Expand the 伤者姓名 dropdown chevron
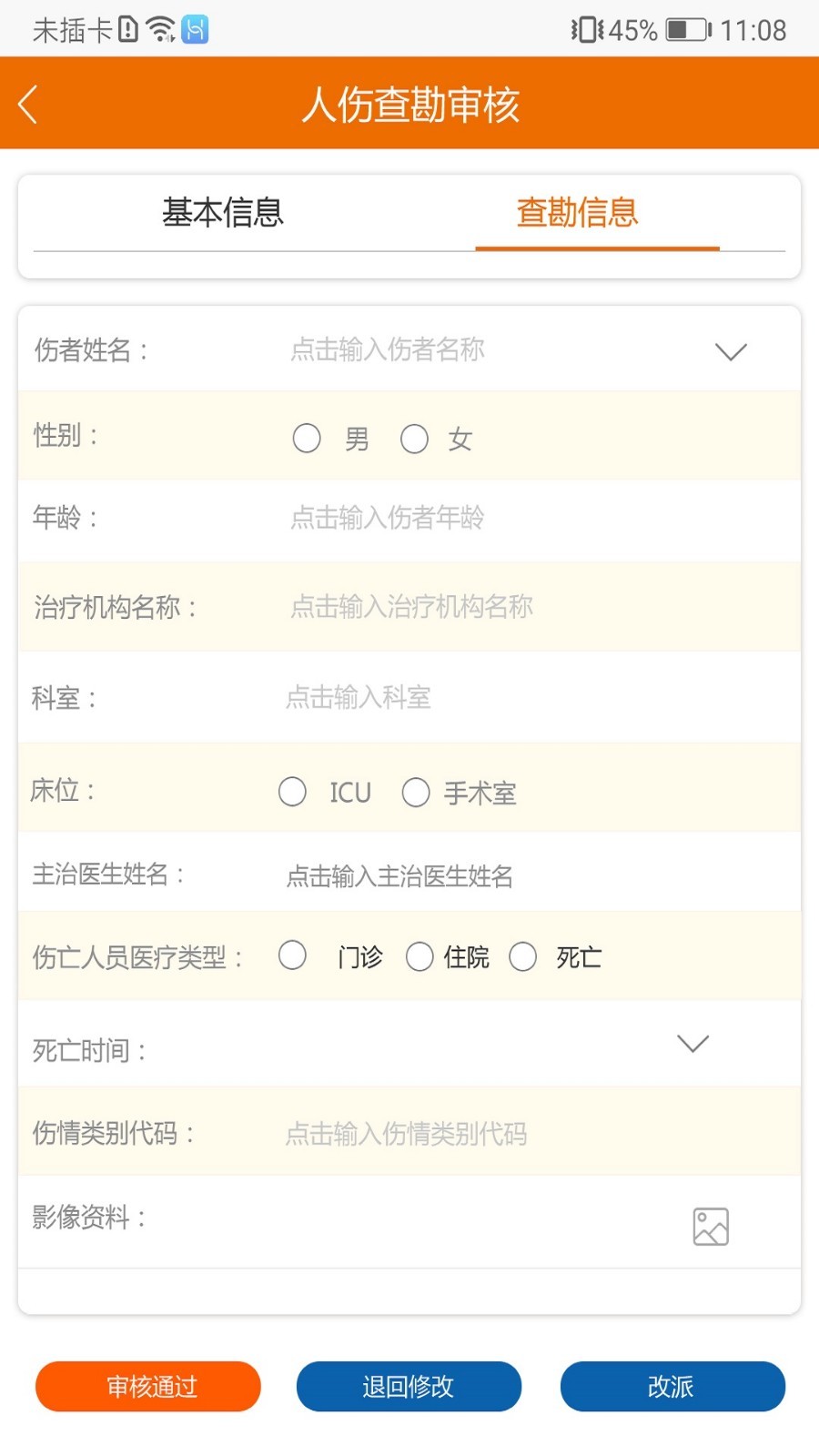The height and width of the screenshot is (1456, 819). [x=731, y=351]
